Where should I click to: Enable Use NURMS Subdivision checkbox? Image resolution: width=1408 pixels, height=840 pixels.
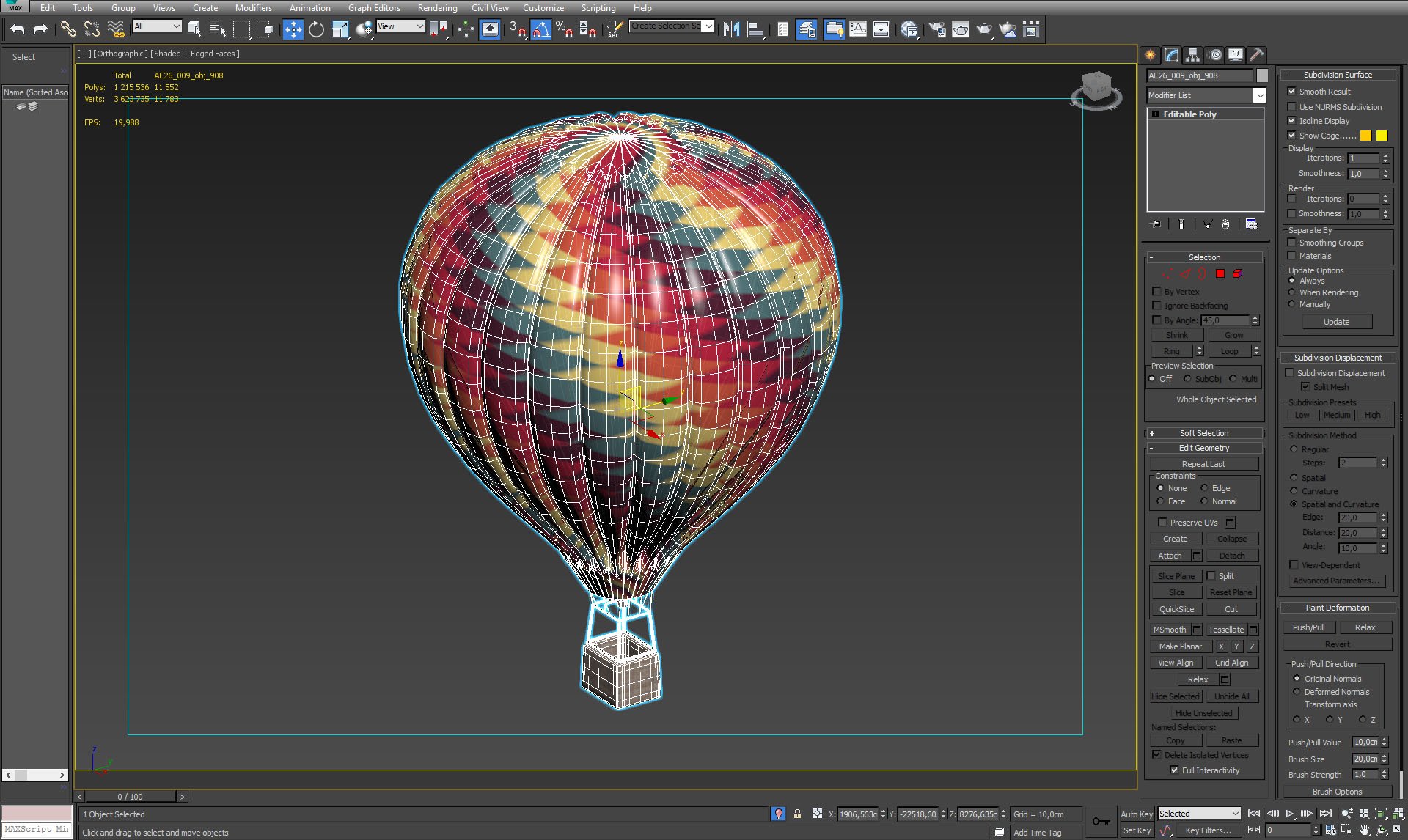pos(1292,107)
